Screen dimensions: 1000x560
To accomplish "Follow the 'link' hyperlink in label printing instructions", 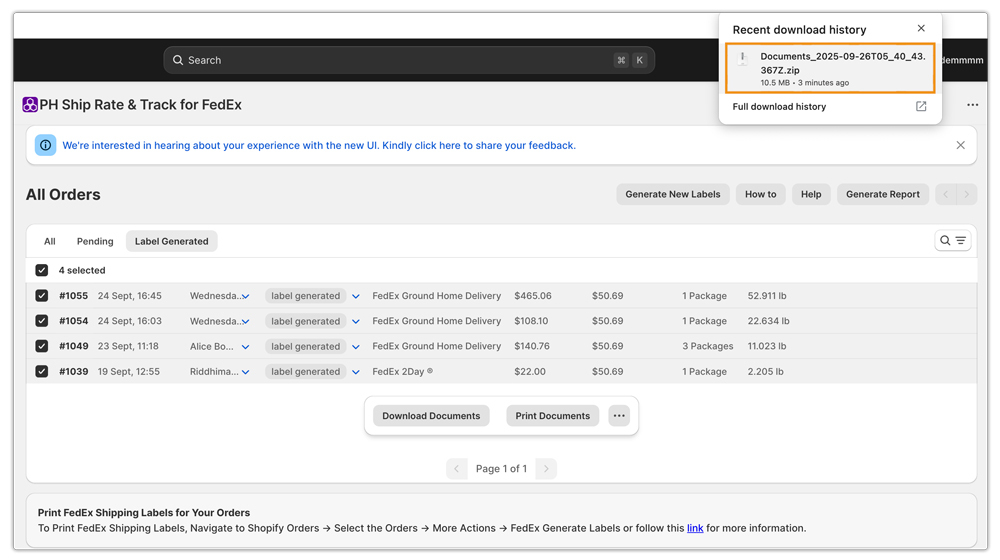I will (695, 528).
